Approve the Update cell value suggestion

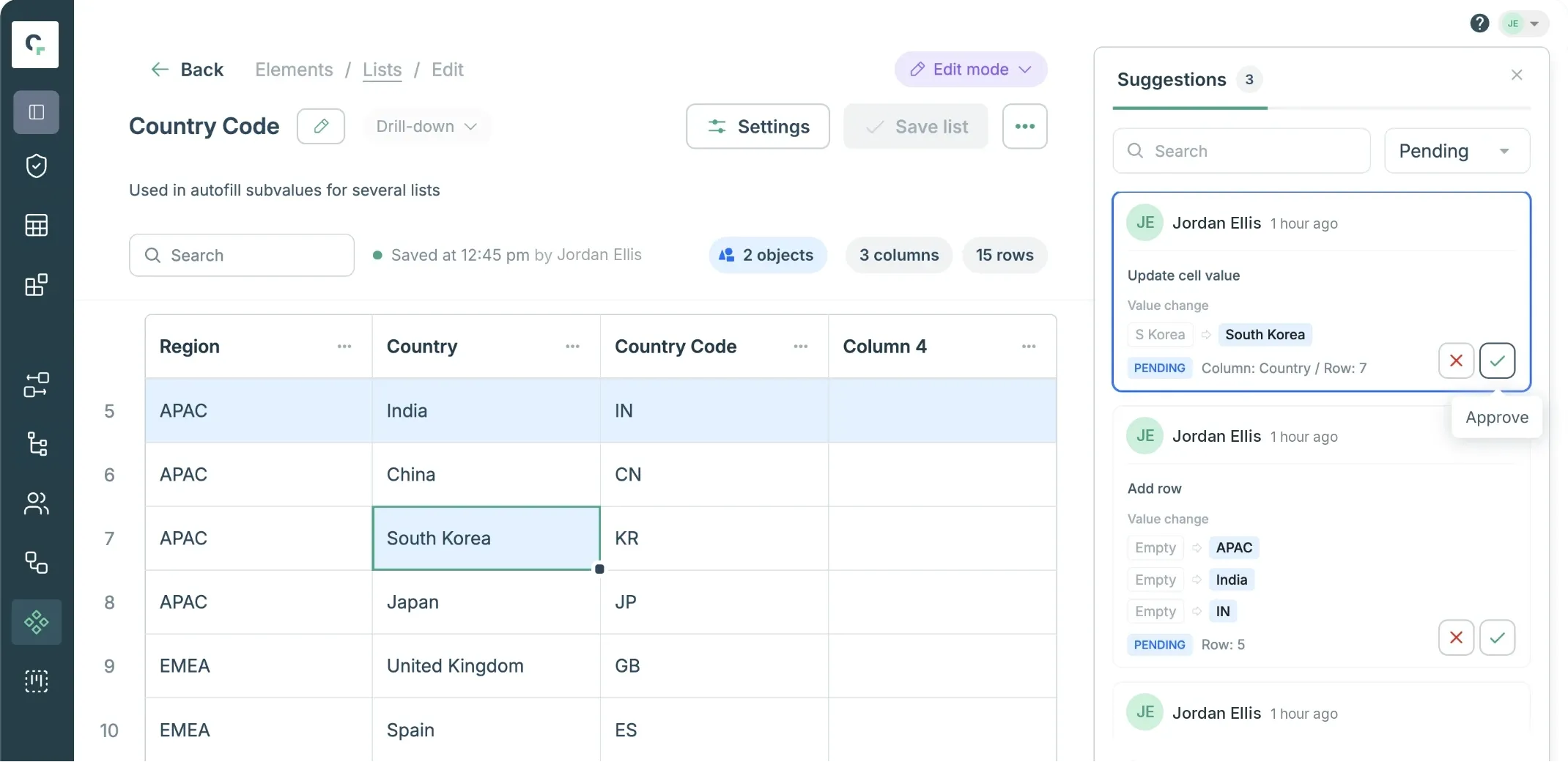[1497, 360]
